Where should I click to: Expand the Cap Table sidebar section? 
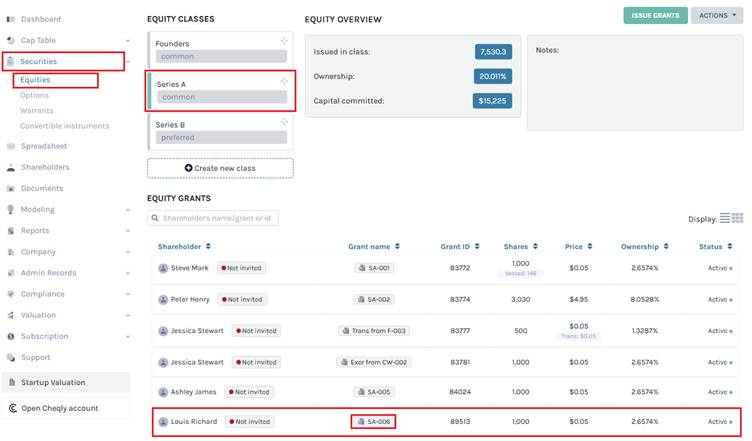[x=128, y=40]
